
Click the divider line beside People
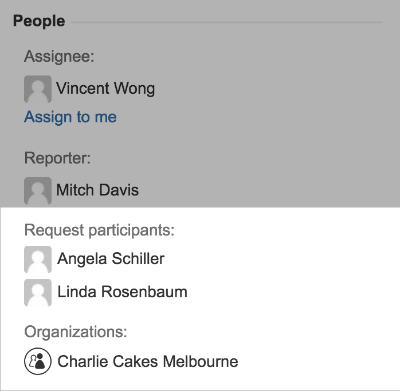(227, 23)
